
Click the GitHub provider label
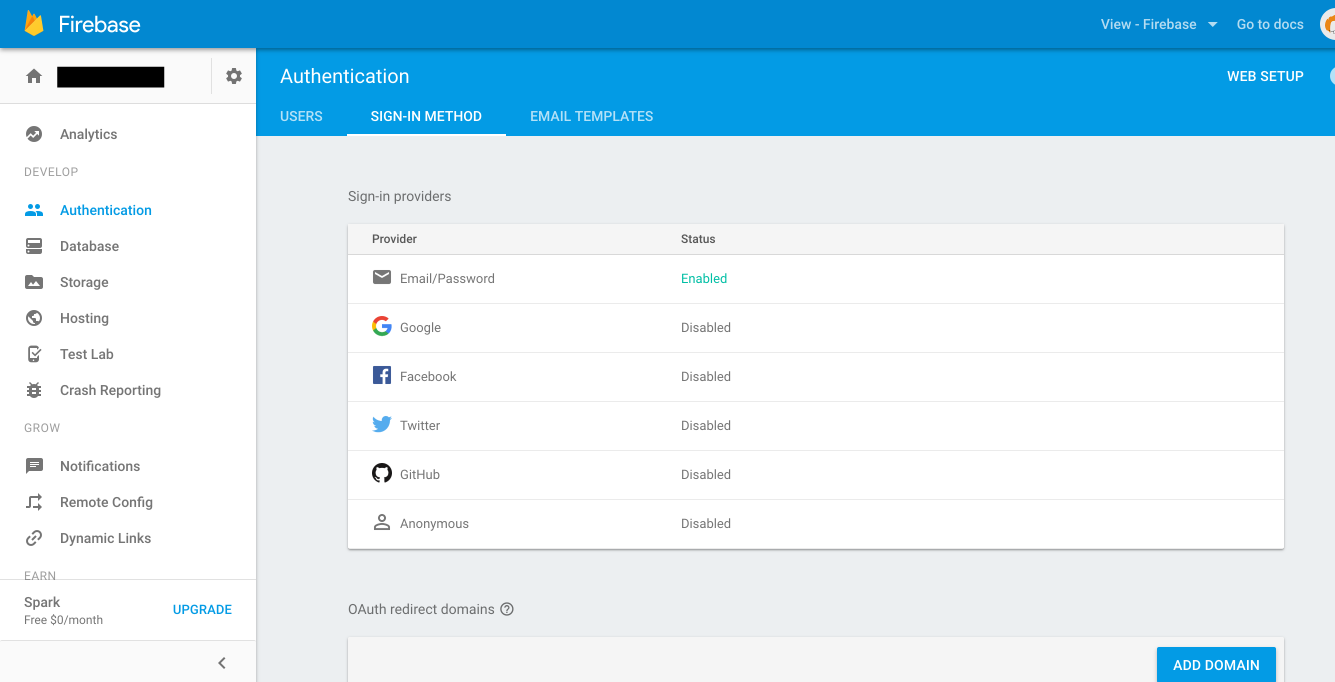pyautogui.click(x=420, y=474)
